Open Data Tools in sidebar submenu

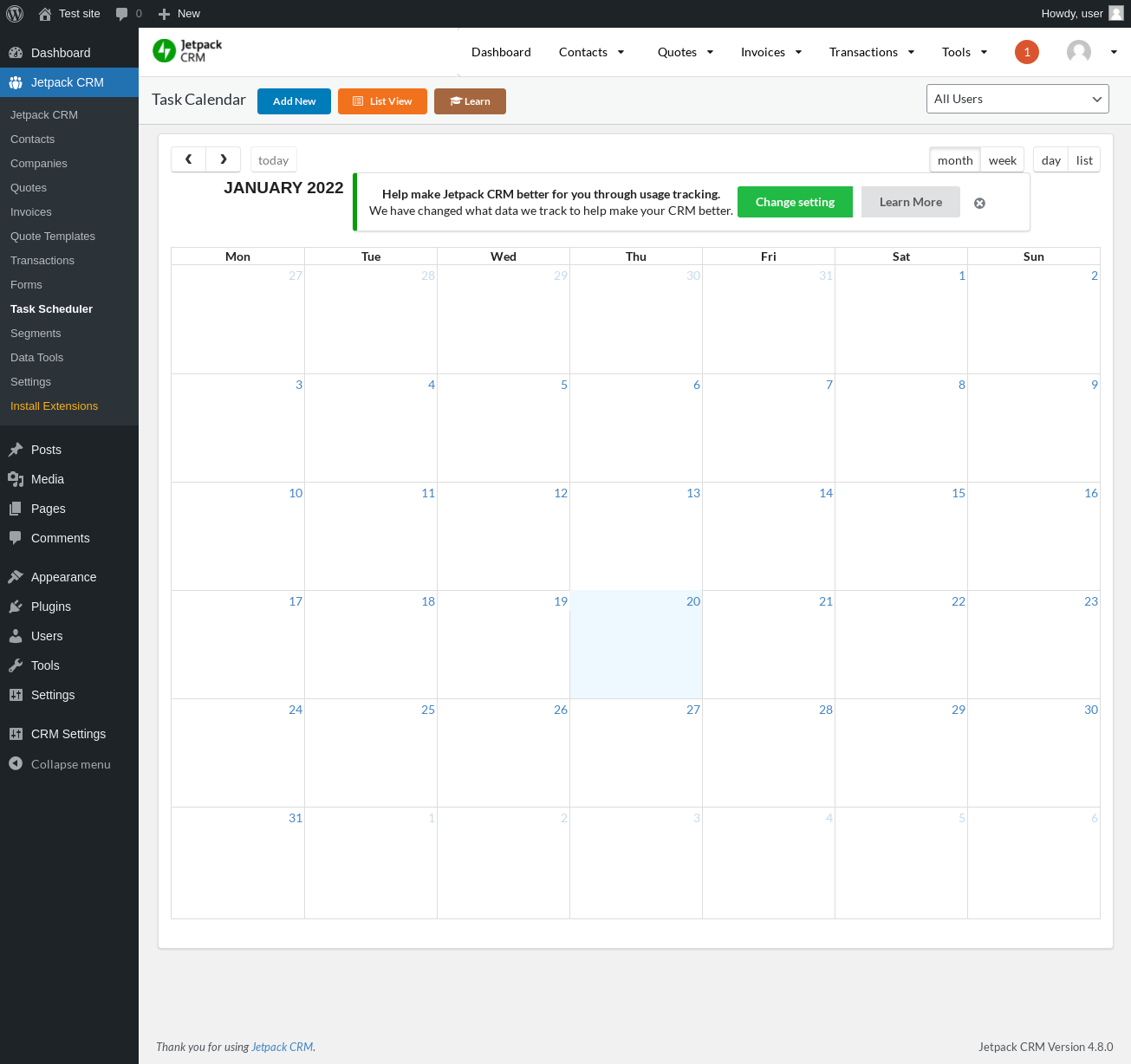36,357
